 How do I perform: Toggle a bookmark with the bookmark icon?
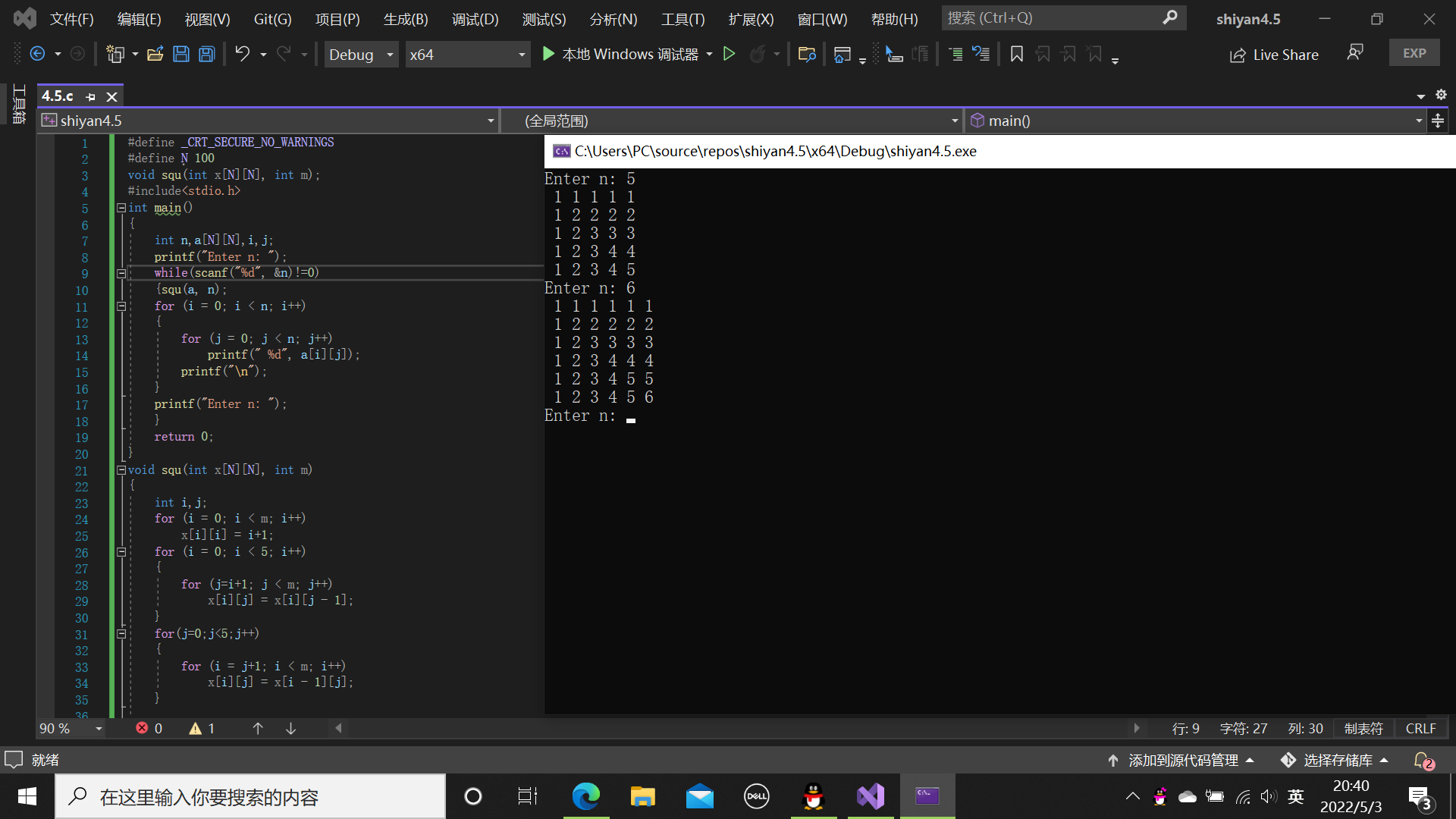point(1017,54)
